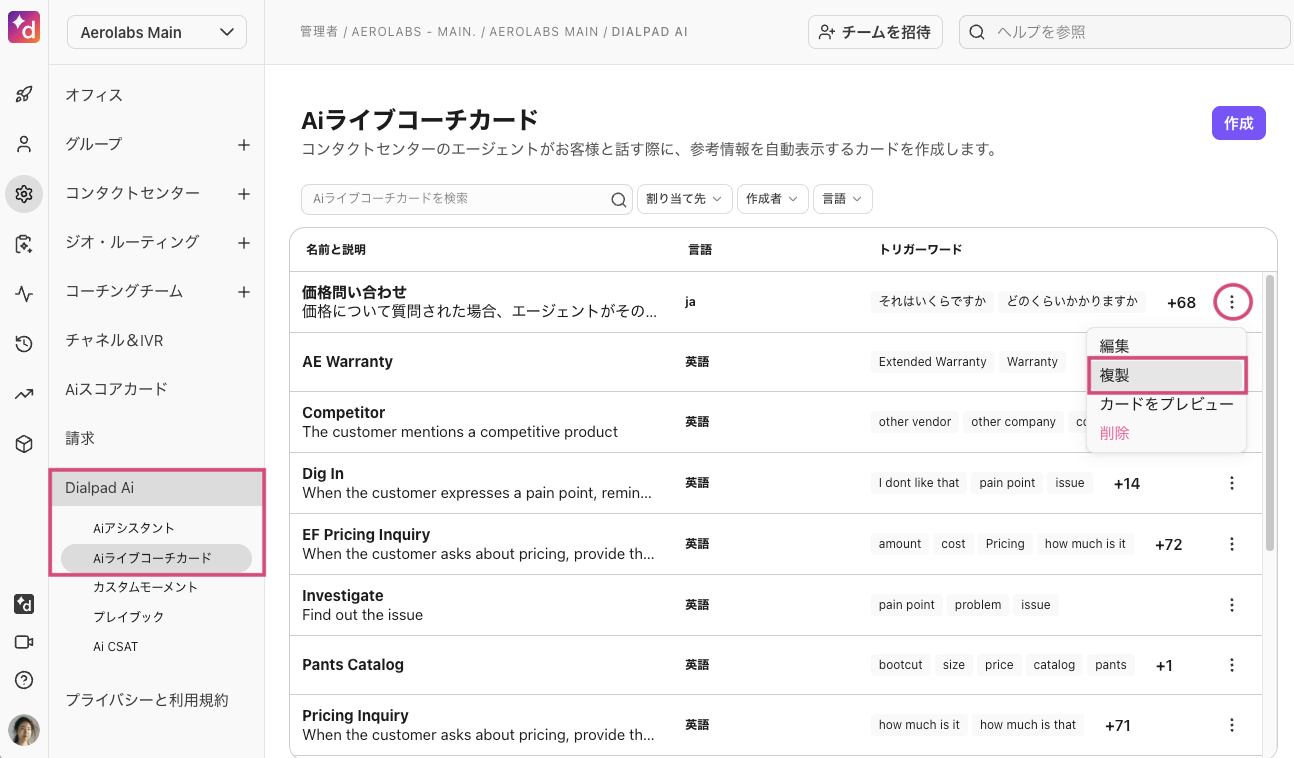Click the plus icon beside グループ
Screen dimensions: 1294x758
tap(243, 145)
